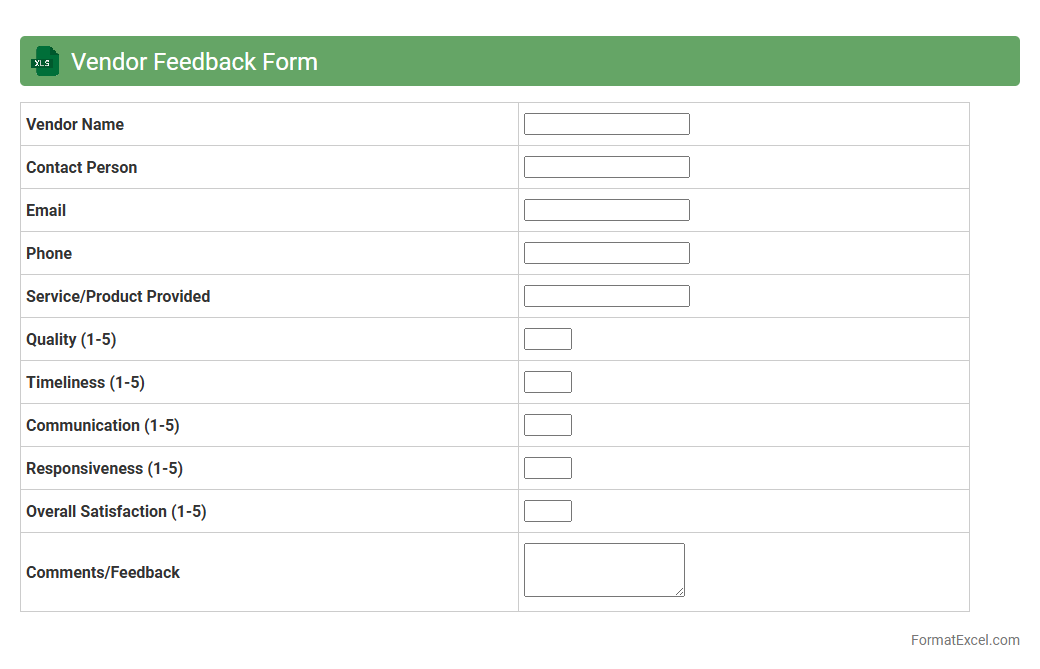Viewport: 1040px width, 669px height.
Task: Click the Quality (1-5) rating box
Action: 548,339
